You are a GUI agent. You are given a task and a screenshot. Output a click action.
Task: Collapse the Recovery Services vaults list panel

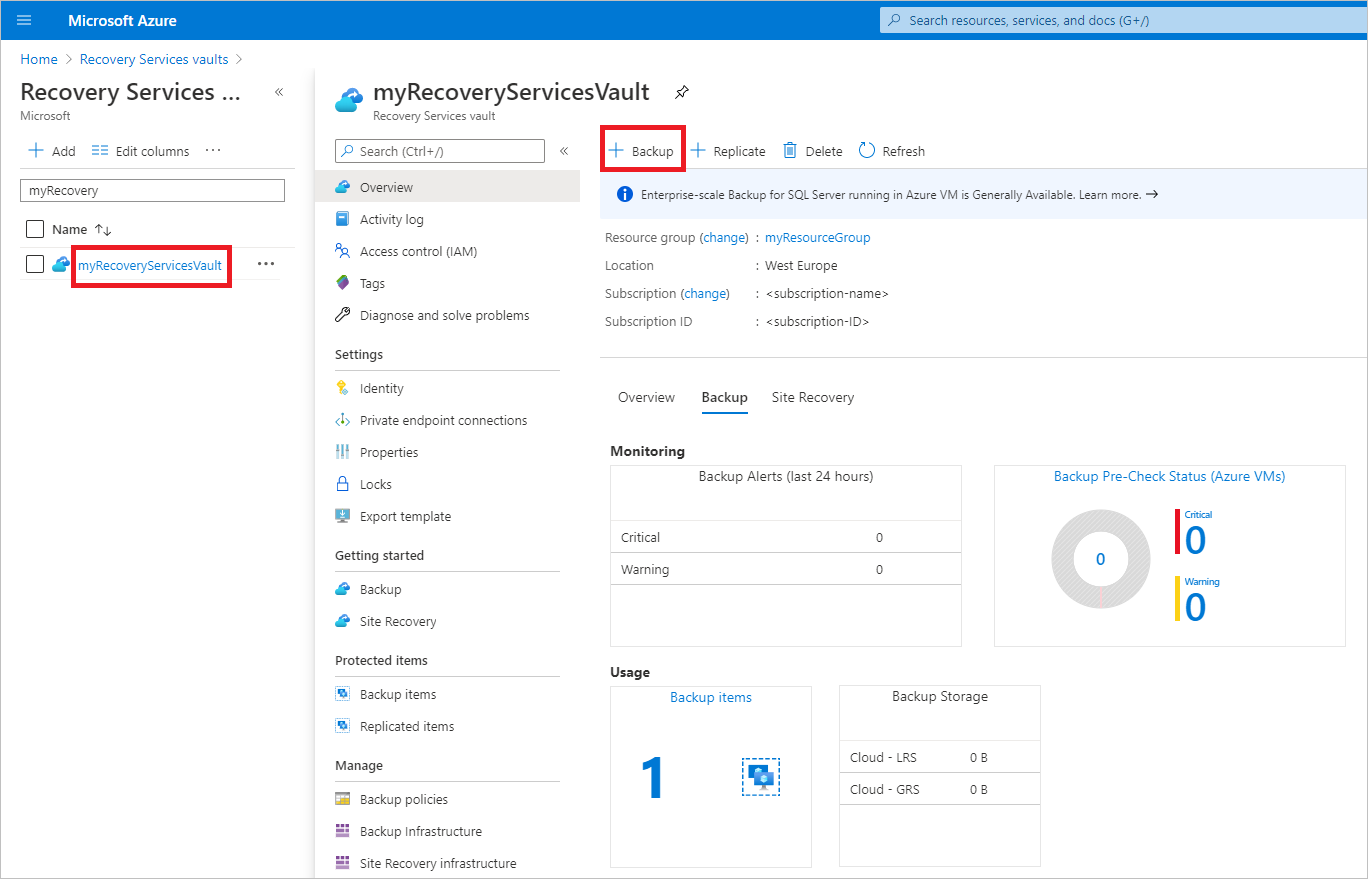coord(279,92)
